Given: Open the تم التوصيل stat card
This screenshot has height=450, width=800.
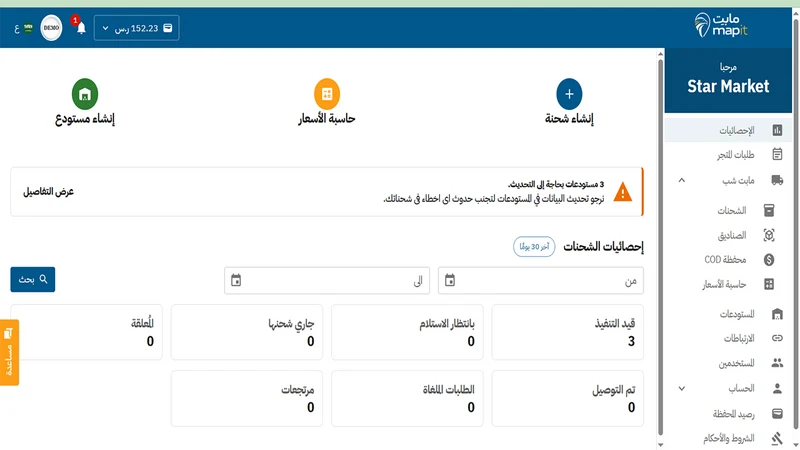Looking at the screenshot, I should tap(567, 398).
